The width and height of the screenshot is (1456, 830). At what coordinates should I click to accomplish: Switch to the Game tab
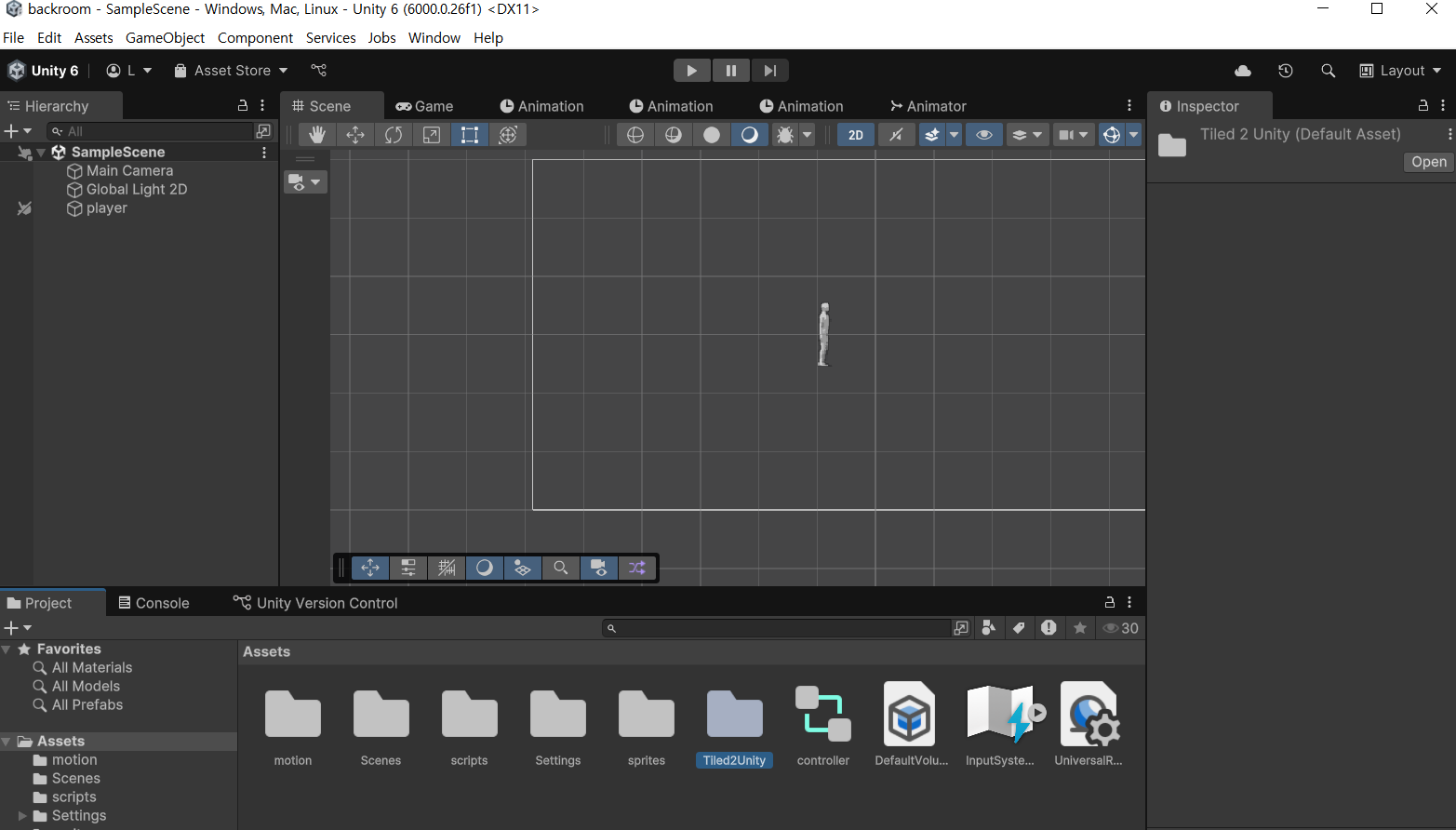tap(424, 106)
